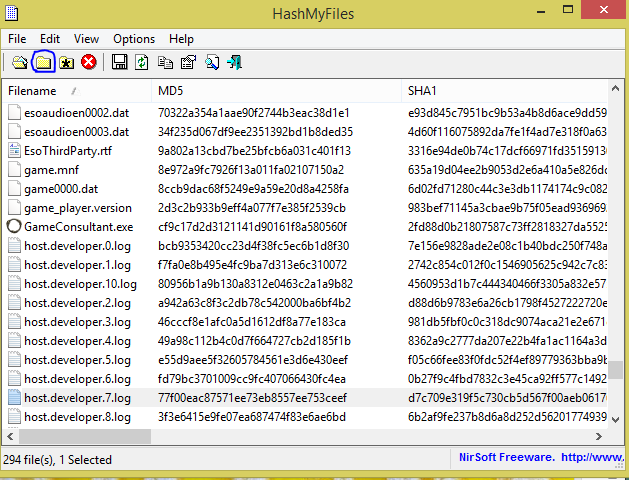Image resolution: width=629 pixels, height=480 pixels.
Task: Select the host.developer.3.log filename
Action: tap(77, 322)
